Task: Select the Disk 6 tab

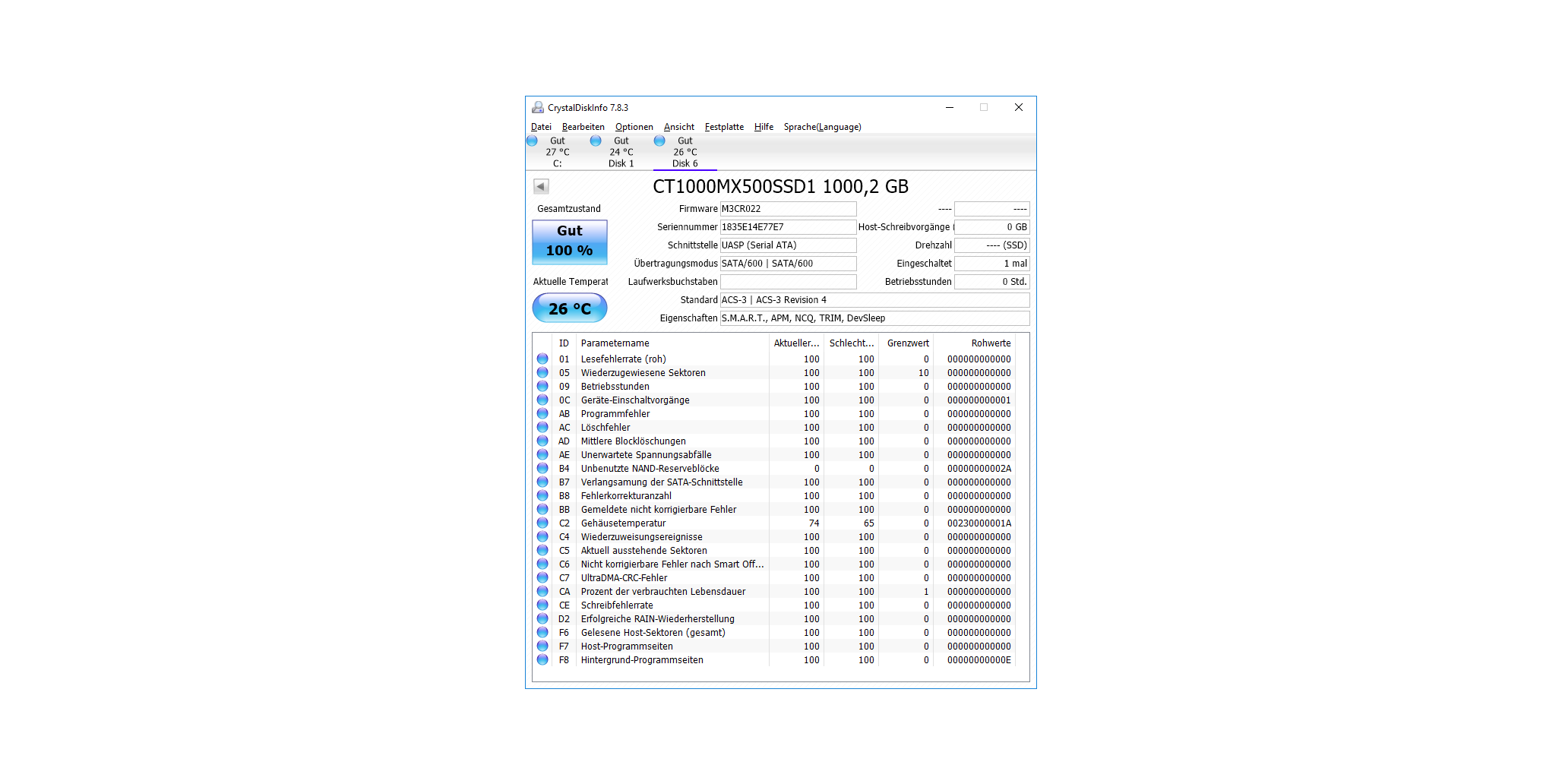Action: pos(685,152)
